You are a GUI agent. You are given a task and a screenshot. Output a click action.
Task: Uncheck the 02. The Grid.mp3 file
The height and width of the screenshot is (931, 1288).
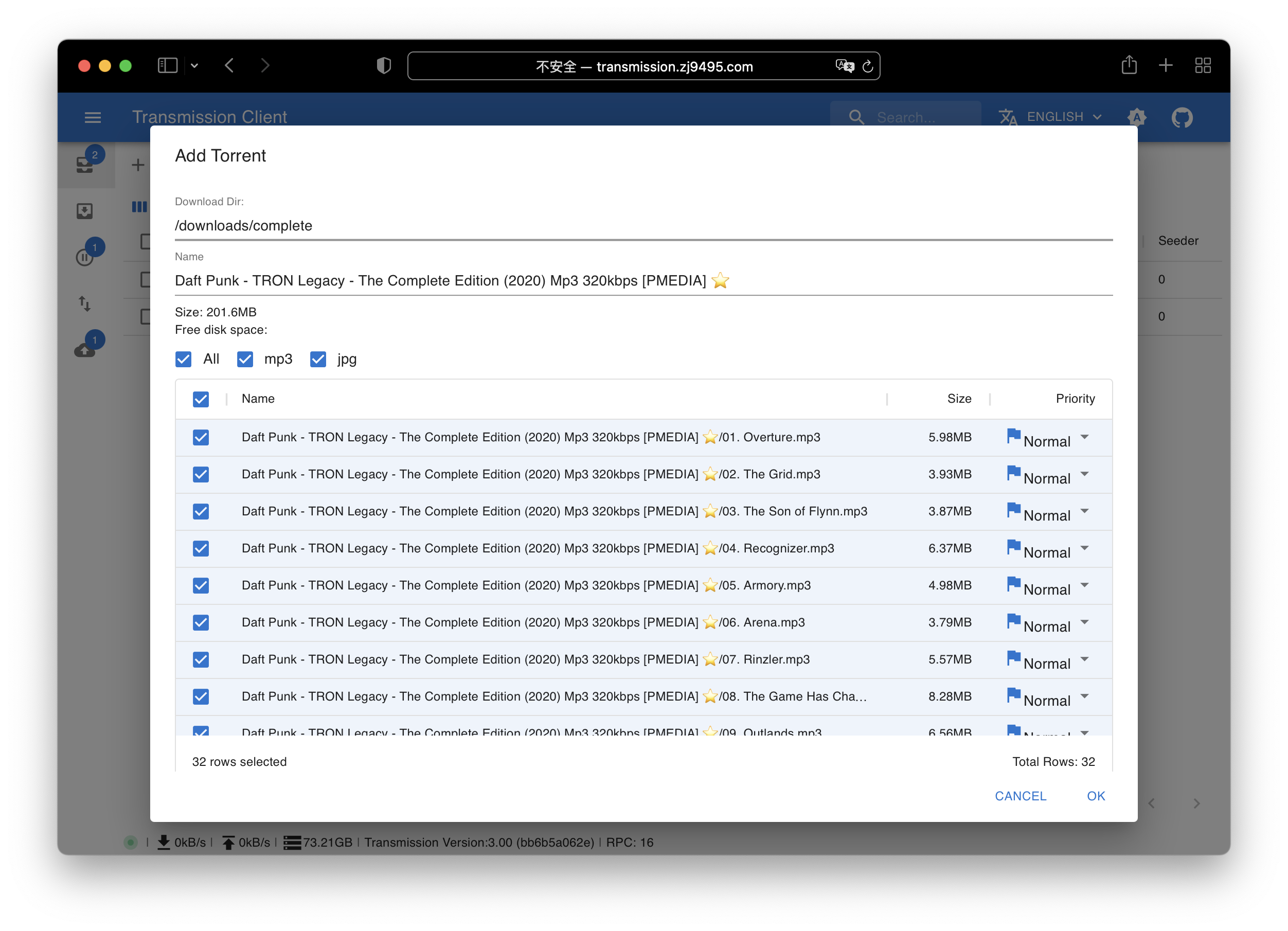201,474
